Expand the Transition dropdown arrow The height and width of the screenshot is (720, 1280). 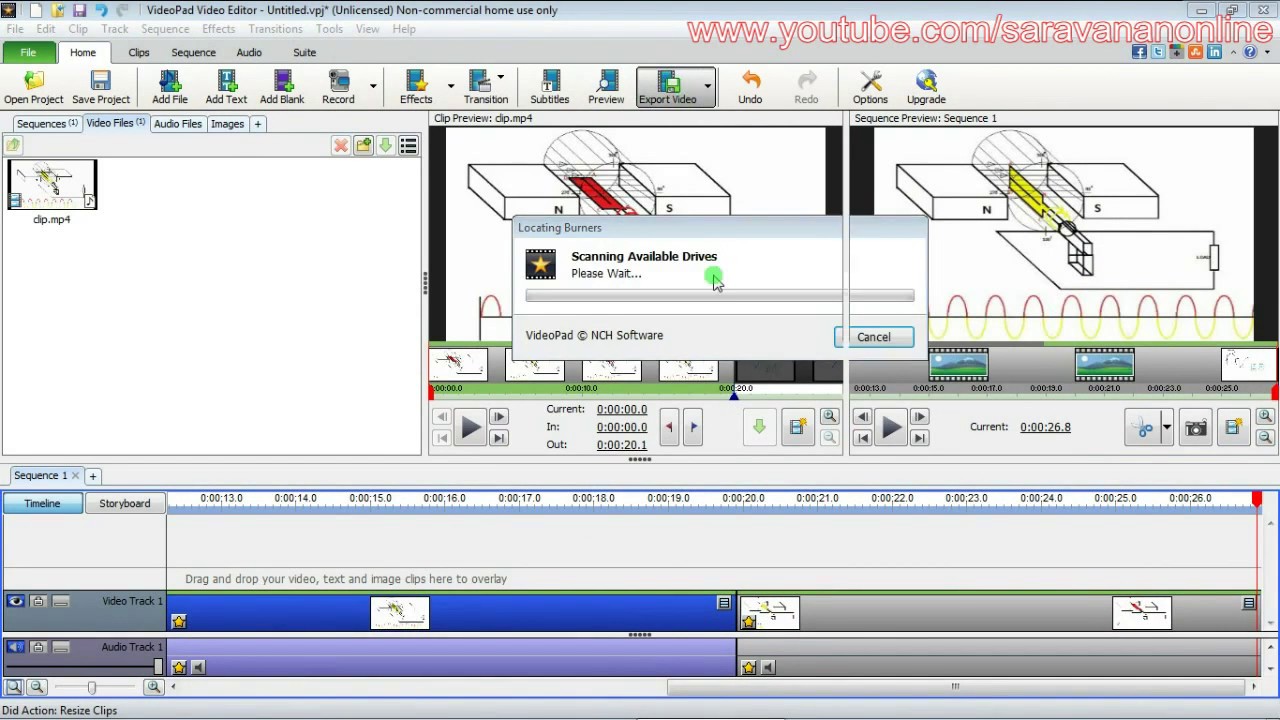point(500,77)
